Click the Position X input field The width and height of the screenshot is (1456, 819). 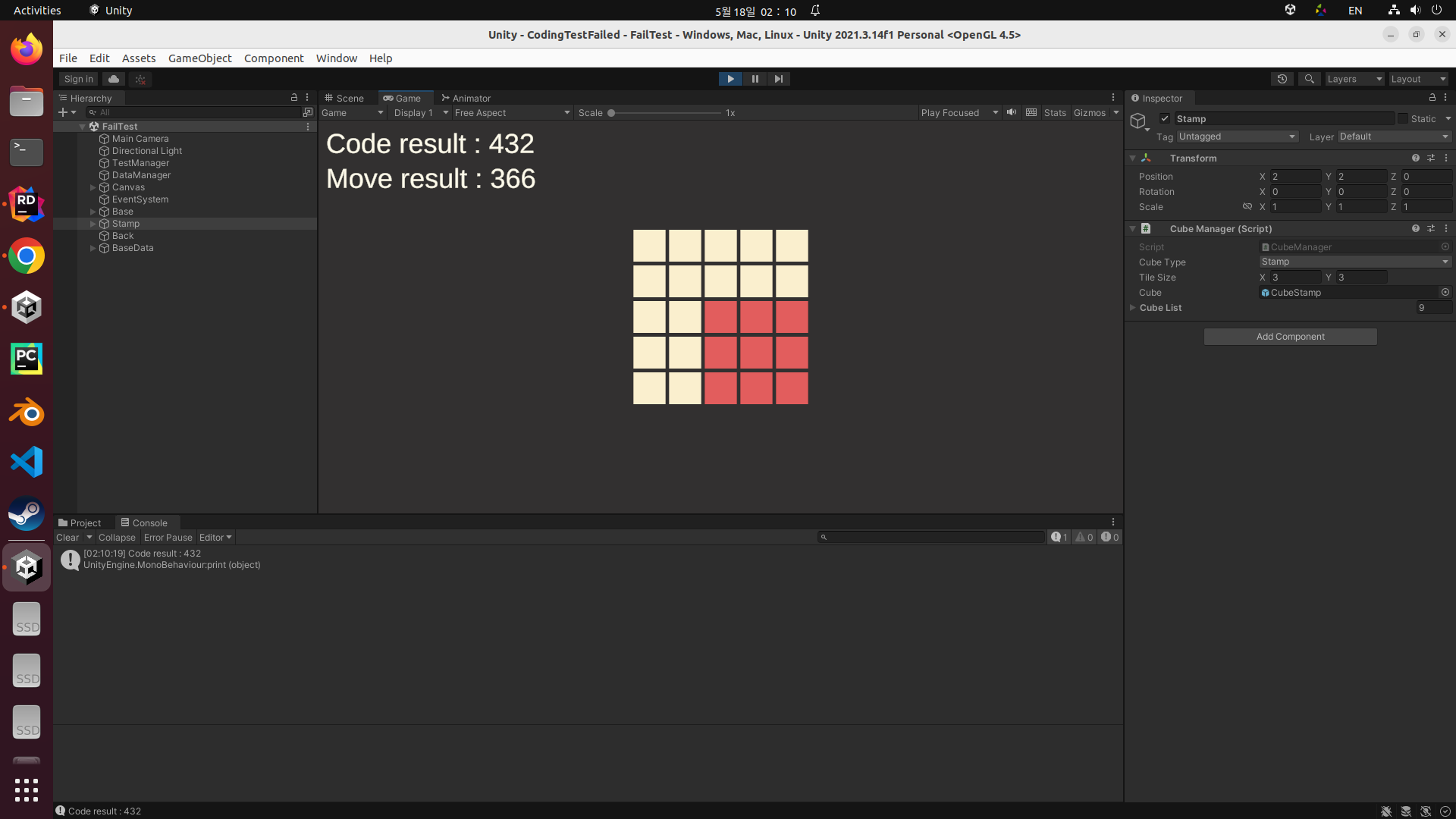(1295, 177)
